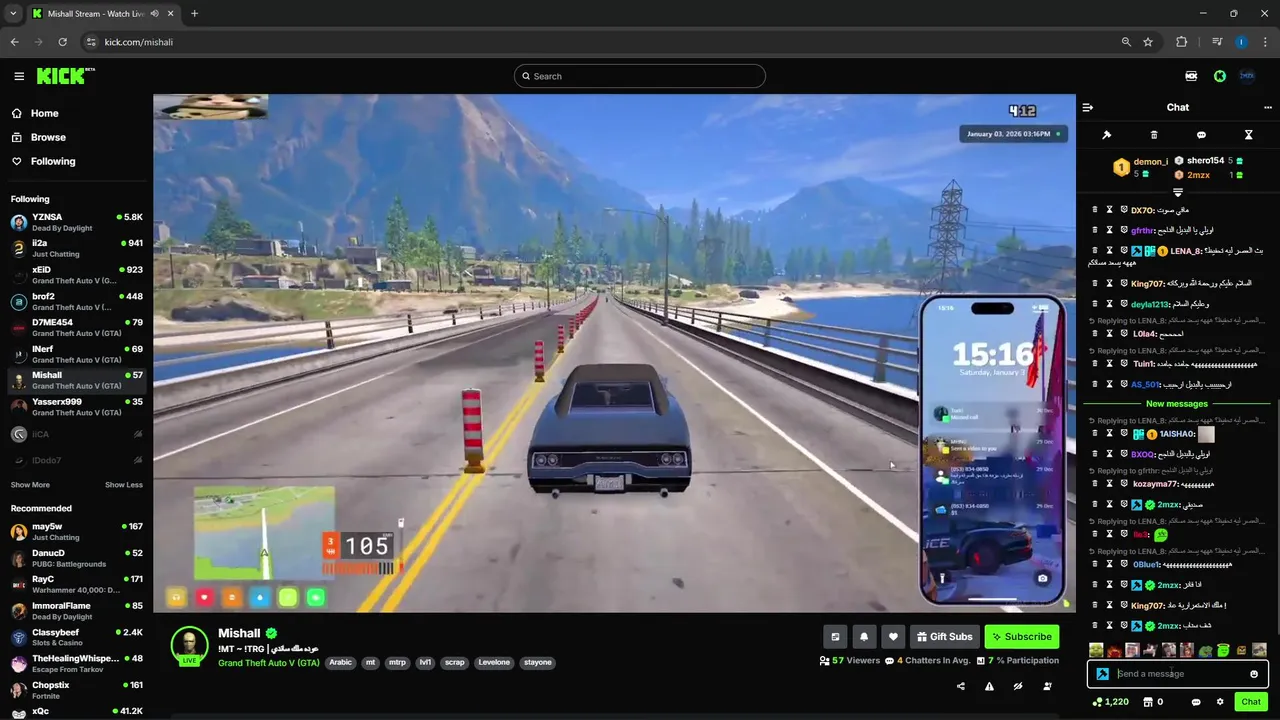Viewport: 1280px width, 720px height.
Task: Click Show Less in Following list
Action: click(x=124, y=485)
